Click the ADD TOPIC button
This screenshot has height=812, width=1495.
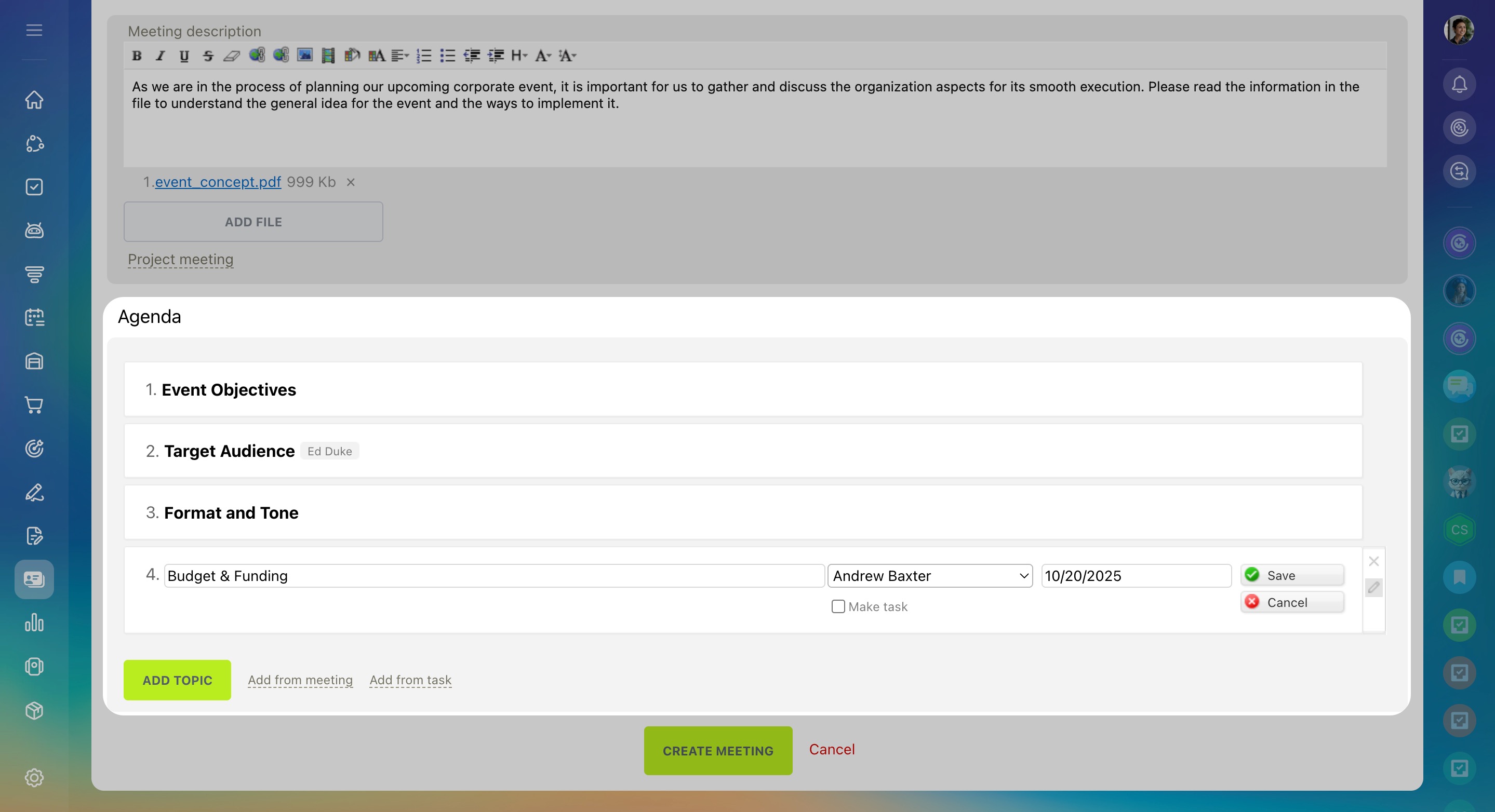(x=177, y=680)
